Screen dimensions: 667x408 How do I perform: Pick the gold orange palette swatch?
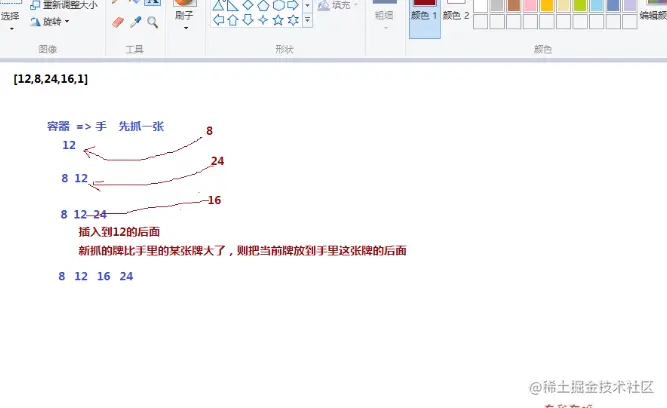(x=547, y=5)
